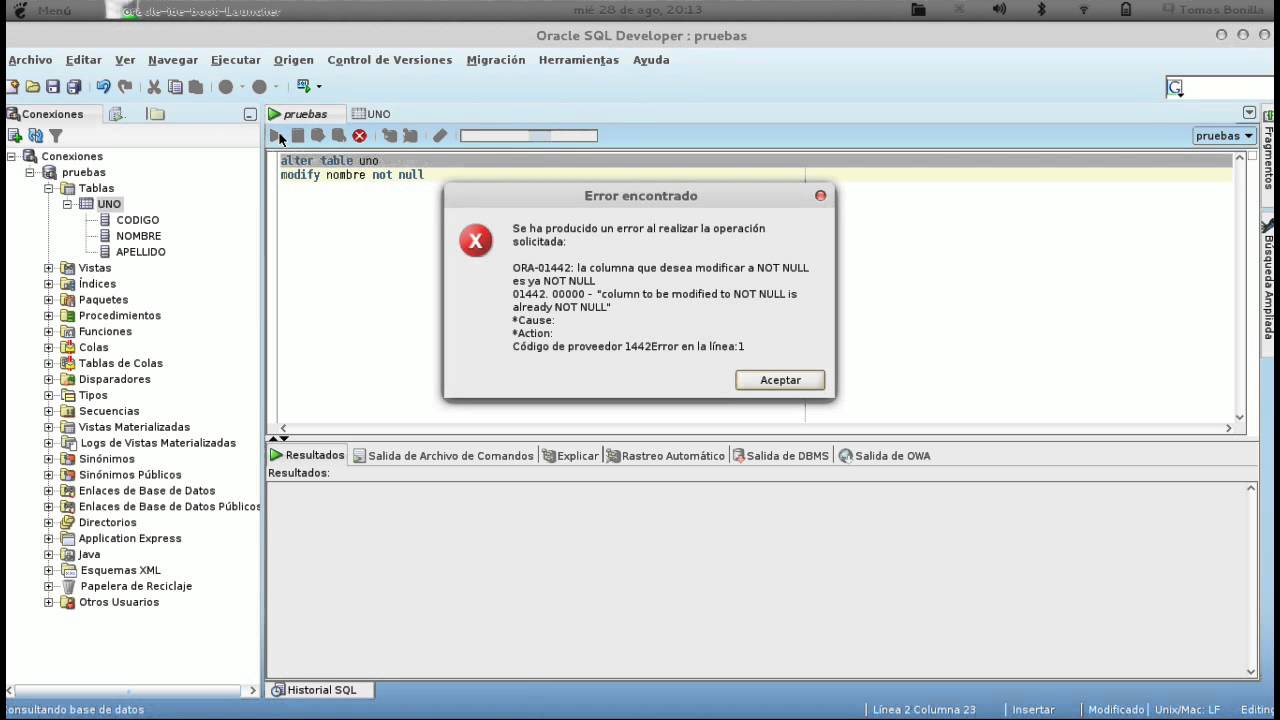Screen dimensions: 1280x720
Task: Collapse the Tablas tree node
Action: click(x=48, y=188)
